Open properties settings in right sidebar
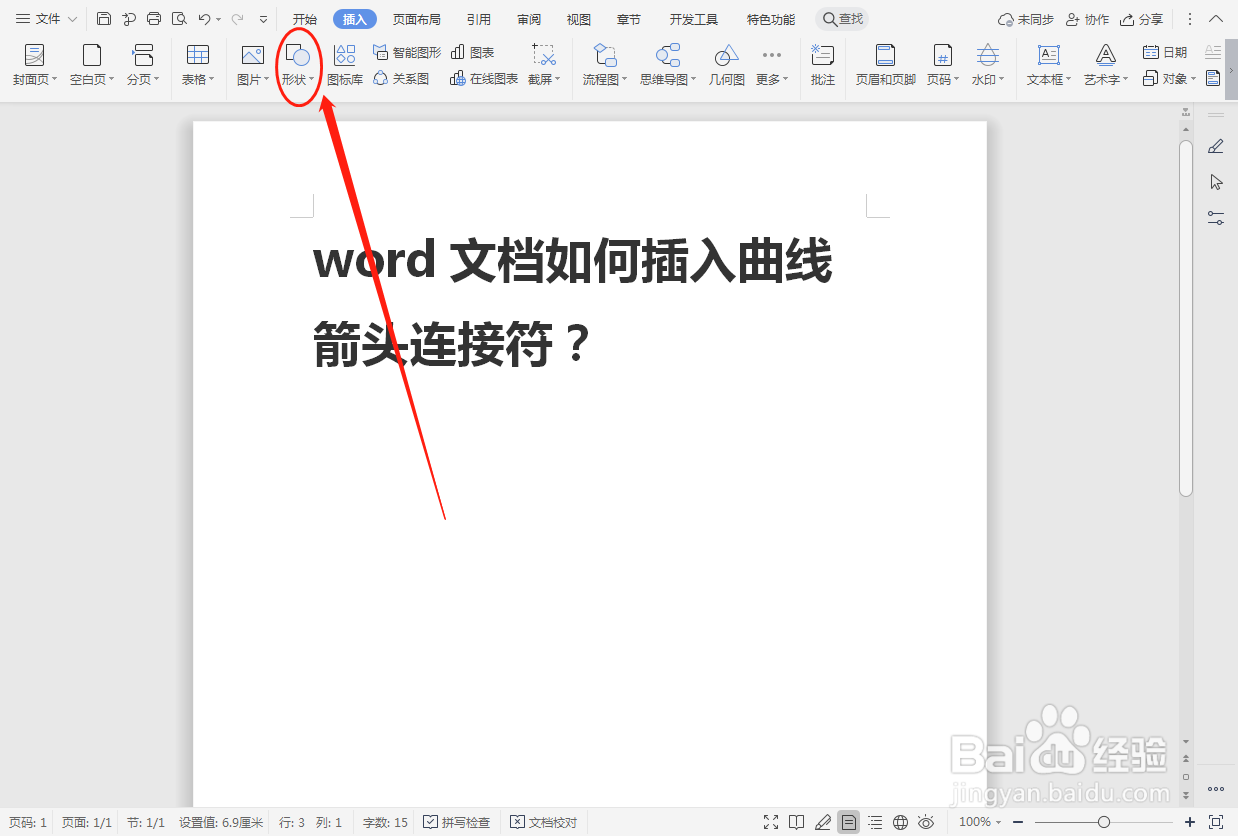 (x=1216, y=217)
